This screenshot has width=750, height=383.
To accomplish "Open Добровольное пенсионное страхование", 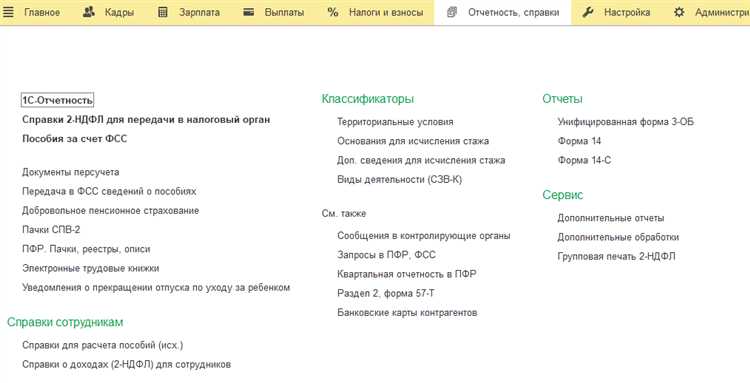I will pyautogui.click(x=110, y=211).
